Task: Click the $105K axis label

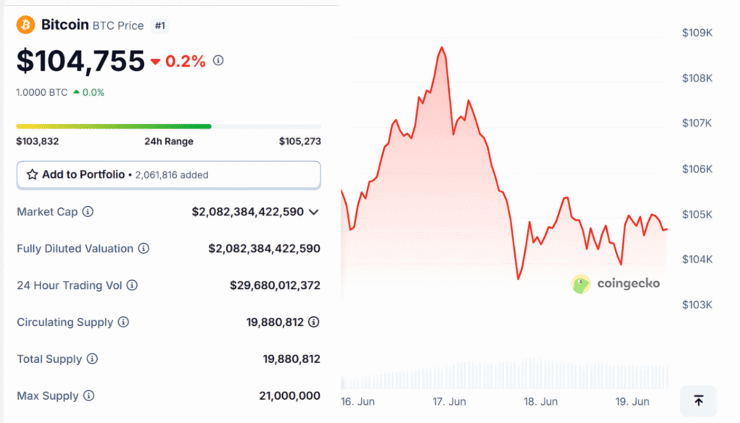Action: point(697,214)
